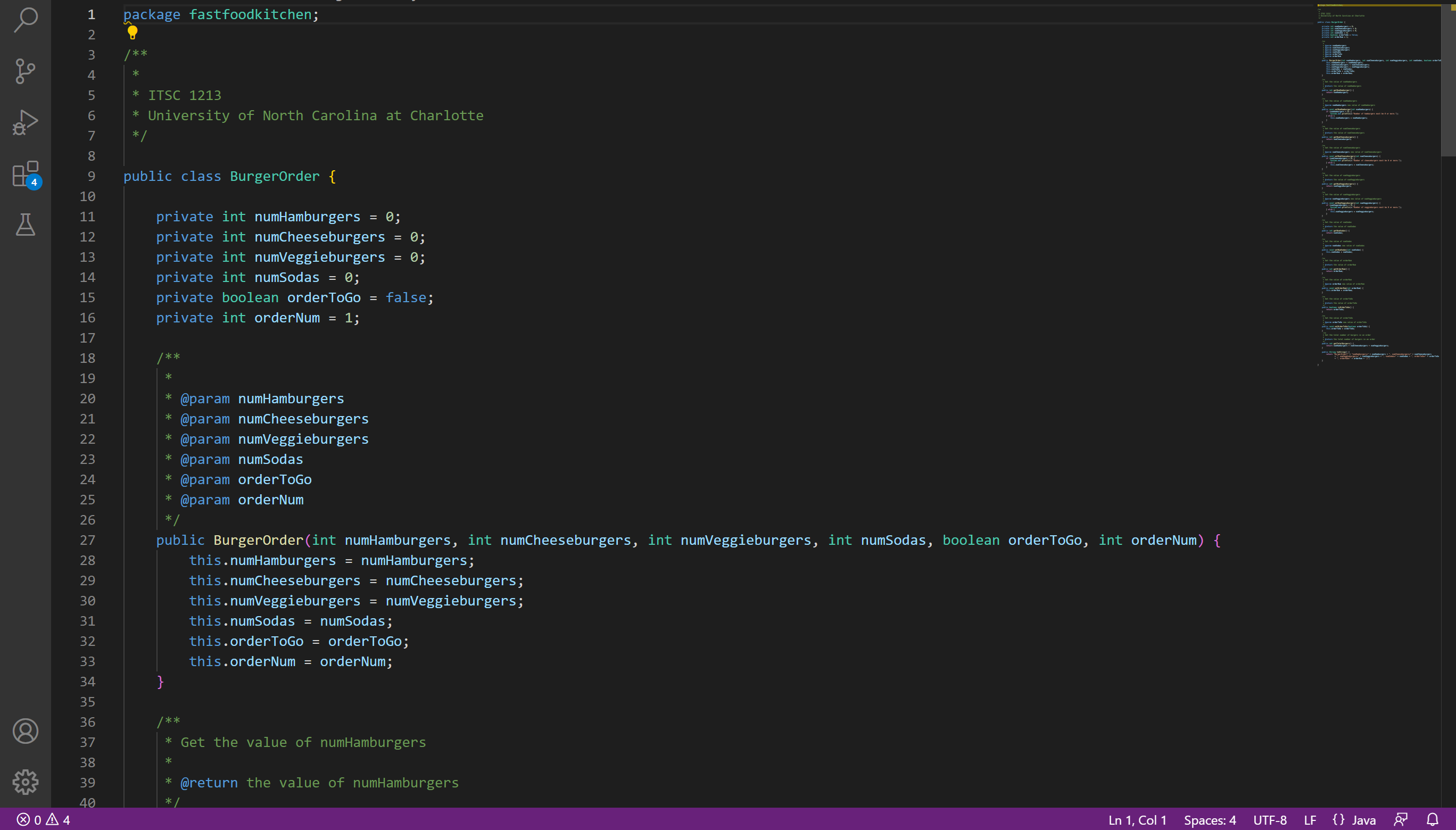Change indentation via Spaces: 4
Screen dimensions: 1456x830
coord(1210,820)
